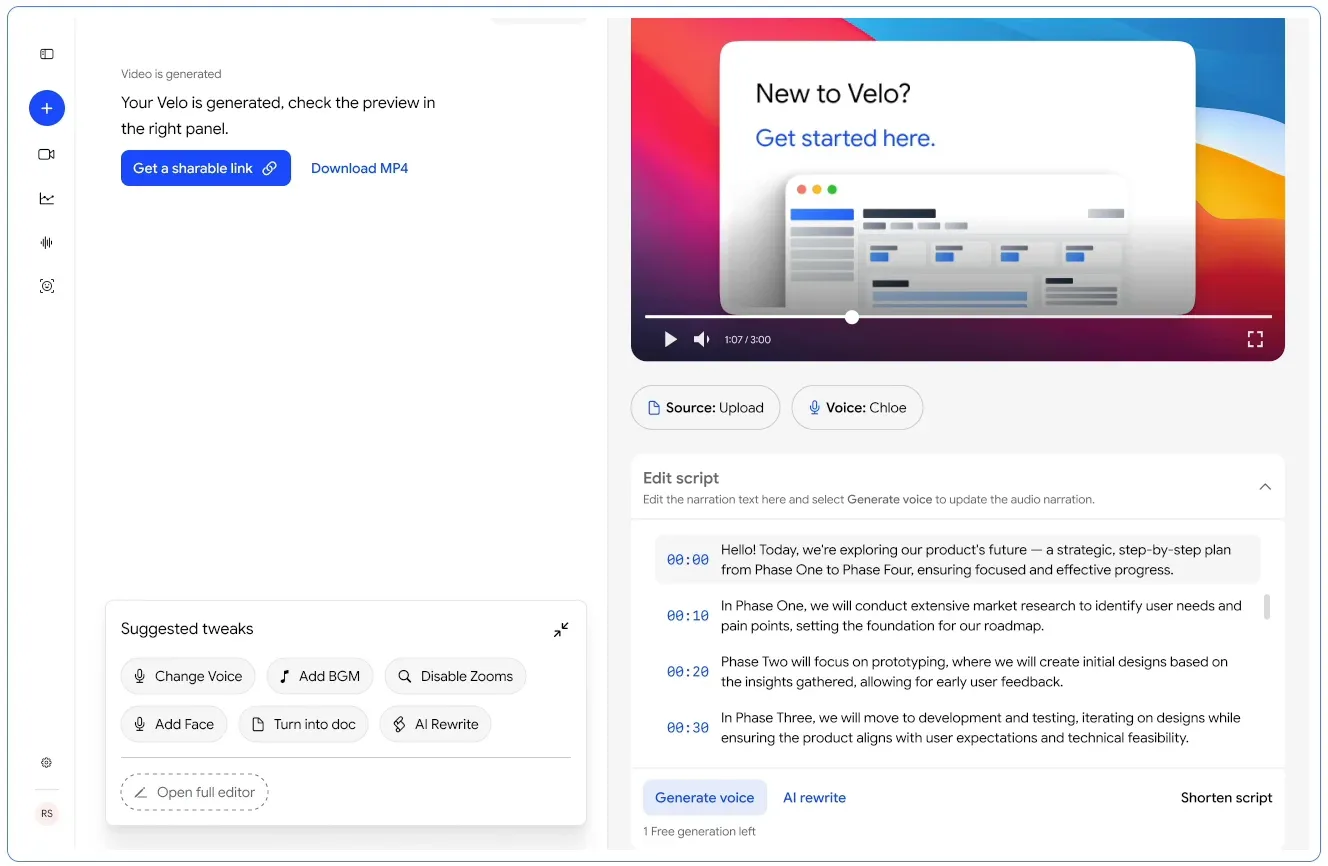This screenshot has height=866, width=1328.
Task: Click the 00:20 timestamp
Action: [688, 672]
